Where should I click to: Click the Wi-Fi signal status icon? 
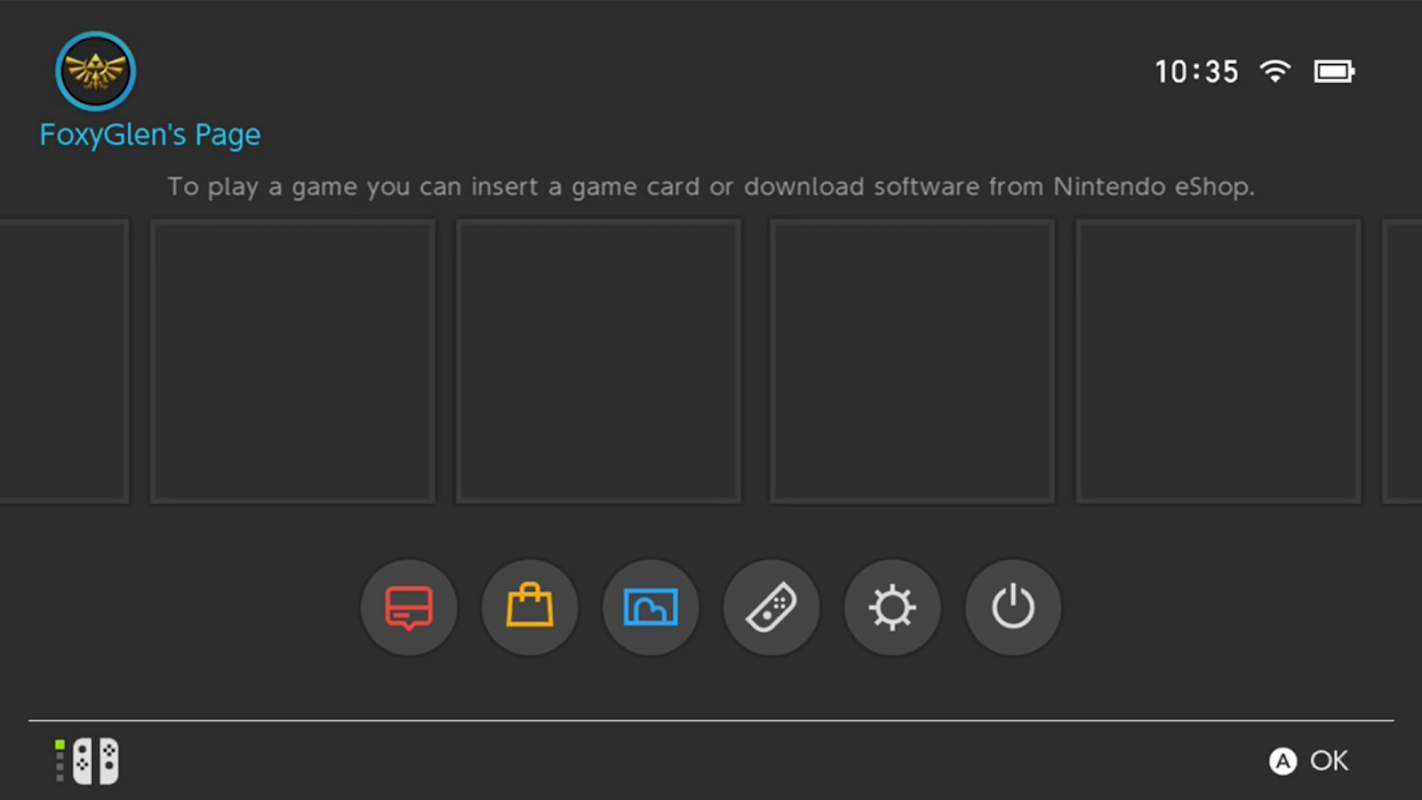pyautogui.click(x=1275, y=71)
